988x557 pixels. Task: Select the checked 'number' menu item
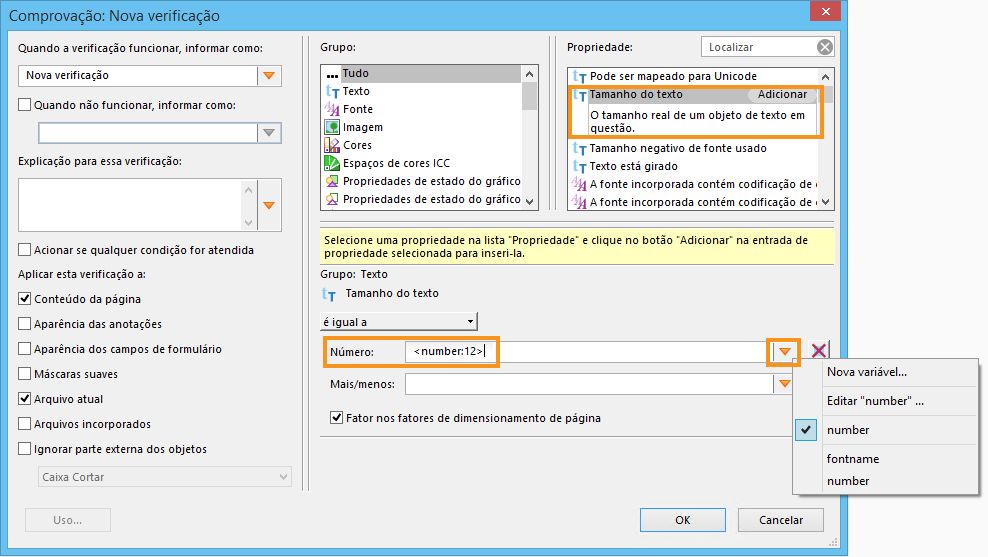click(885, 430)
